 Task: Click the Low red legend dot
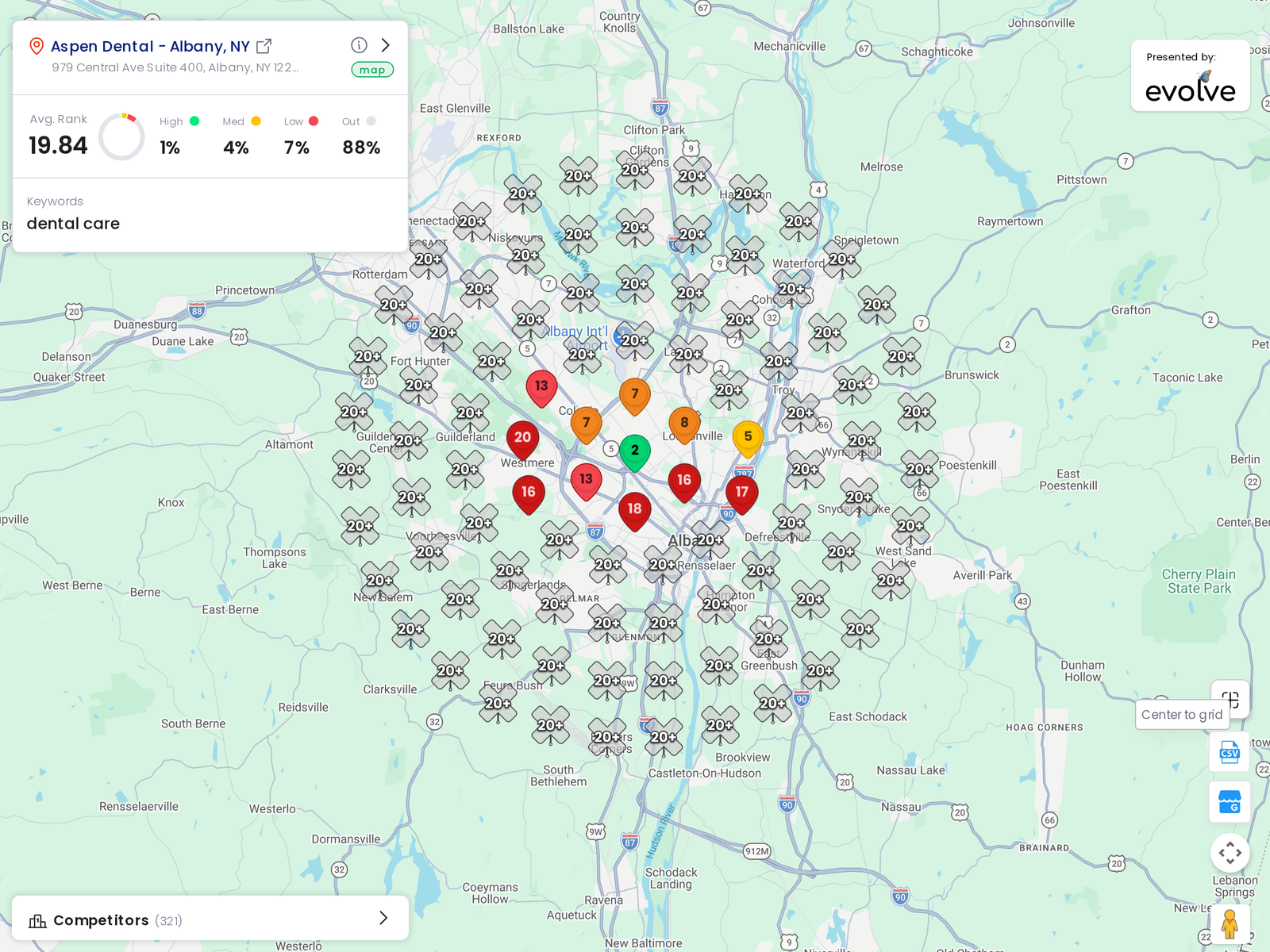314,121
